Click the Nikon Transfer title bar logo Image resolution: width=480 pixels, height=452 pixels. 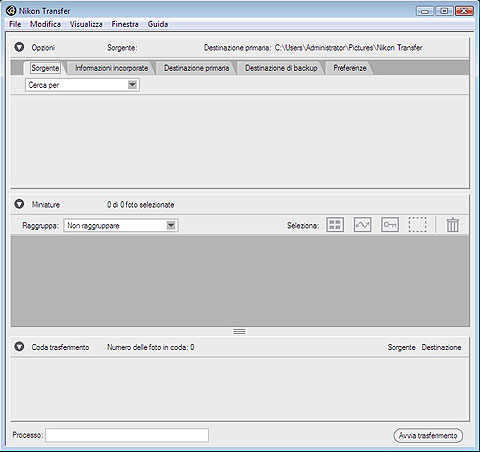pos(11,11)
